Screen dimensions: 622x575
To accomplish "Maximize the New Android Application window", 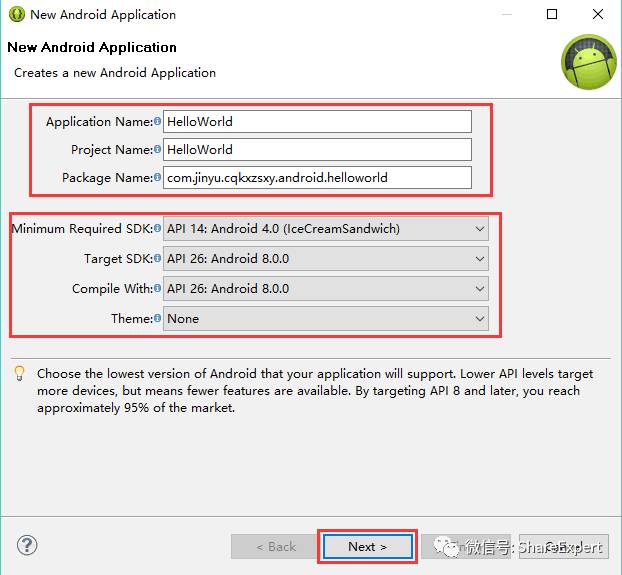I will click(552, 14).
